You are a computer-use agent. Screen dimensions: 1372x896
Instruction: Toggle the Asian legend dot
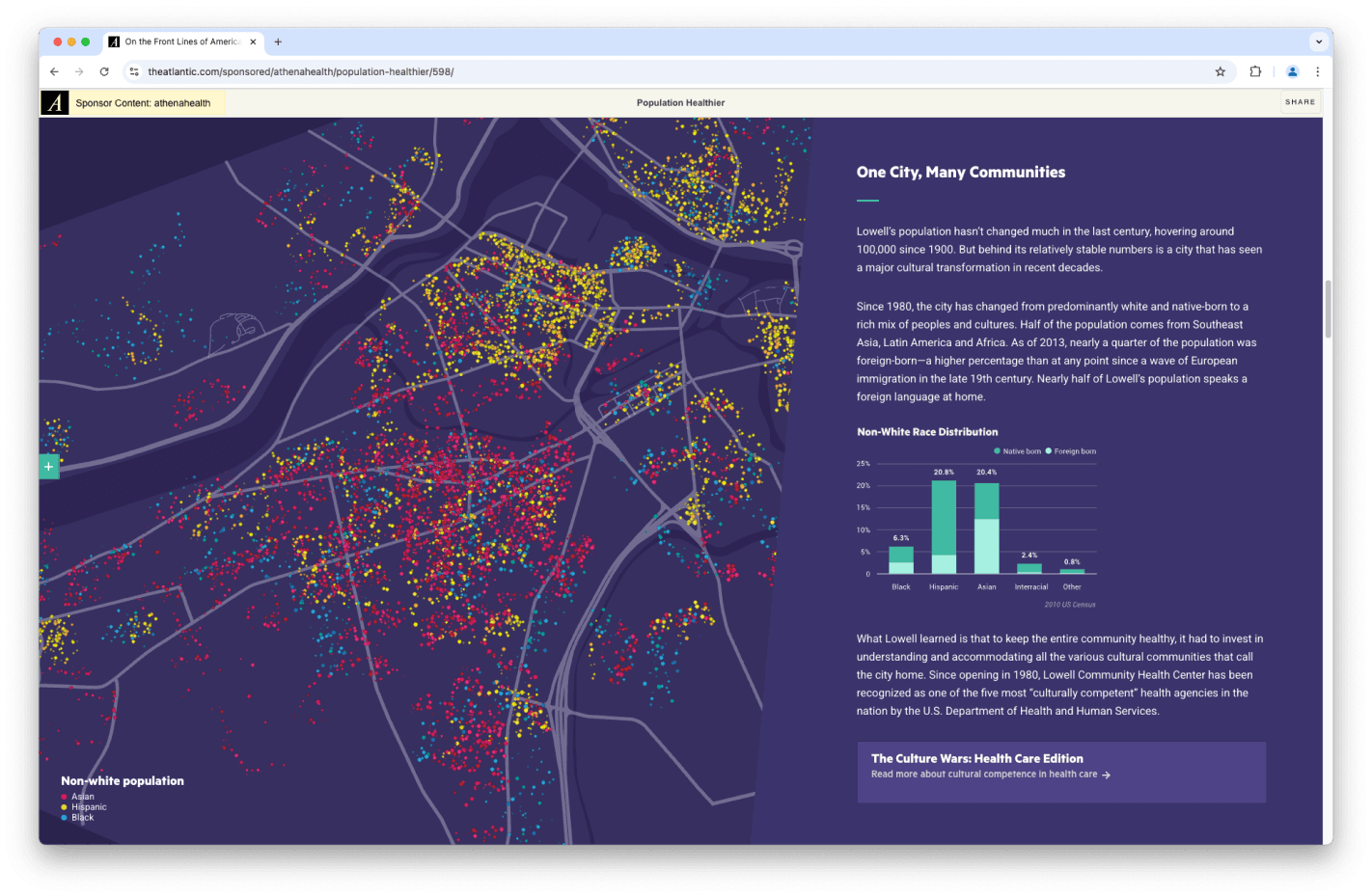tap(65, 797)
